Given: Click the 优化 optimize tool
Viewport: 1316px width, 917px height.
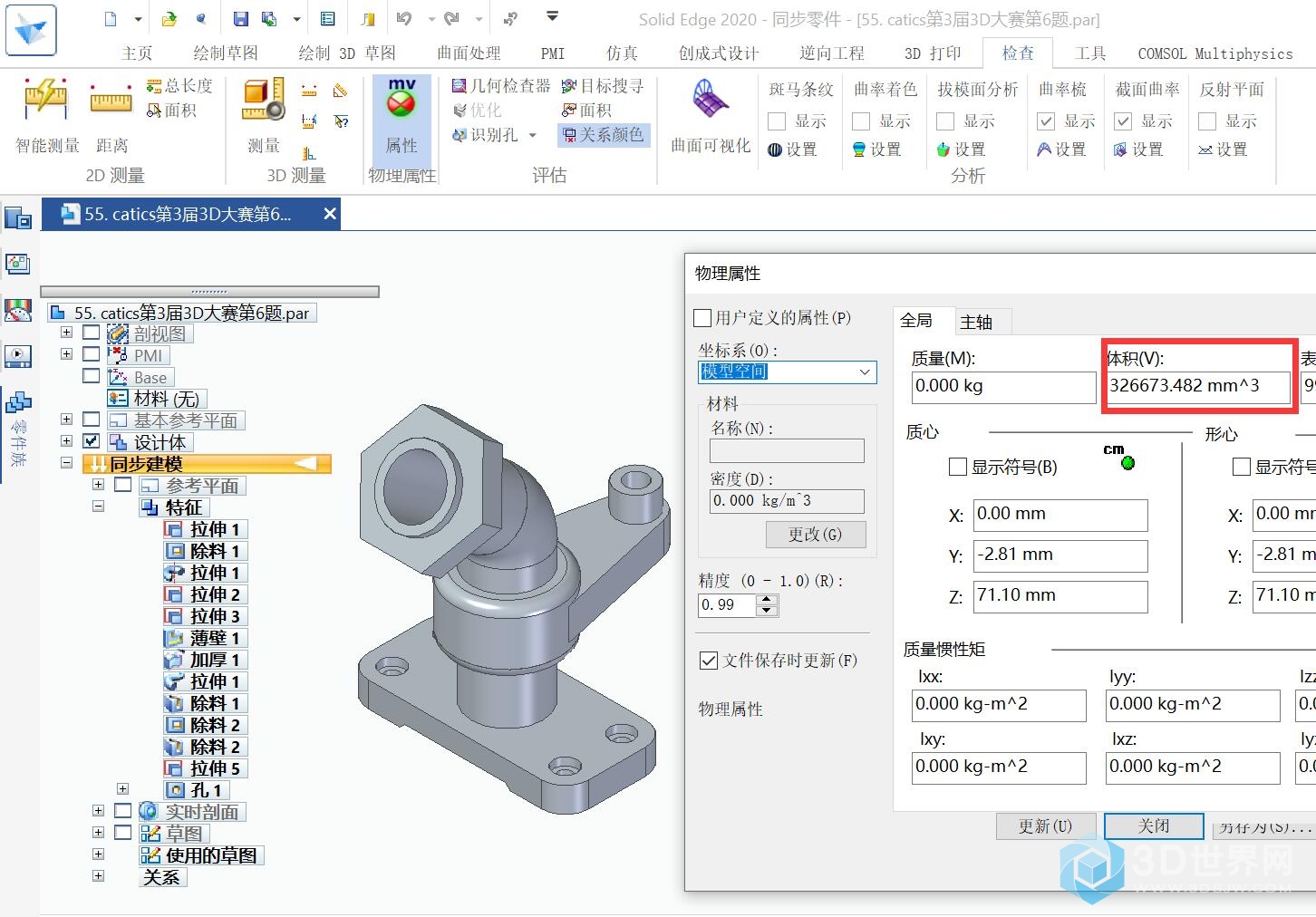Looking at the screenshot, I should tap(477, 111).
